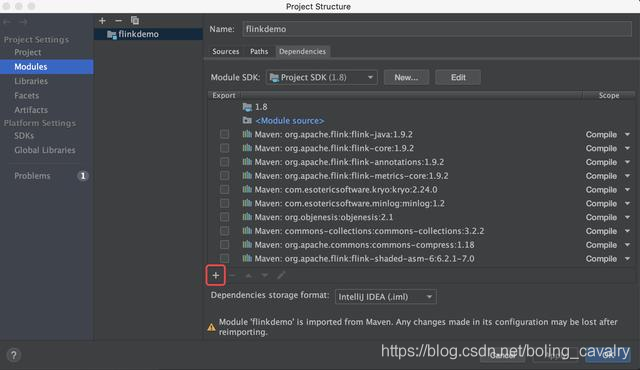Toggle export for objenesis:2.1
Screen dimensions: 640x370
coord(224,217)
